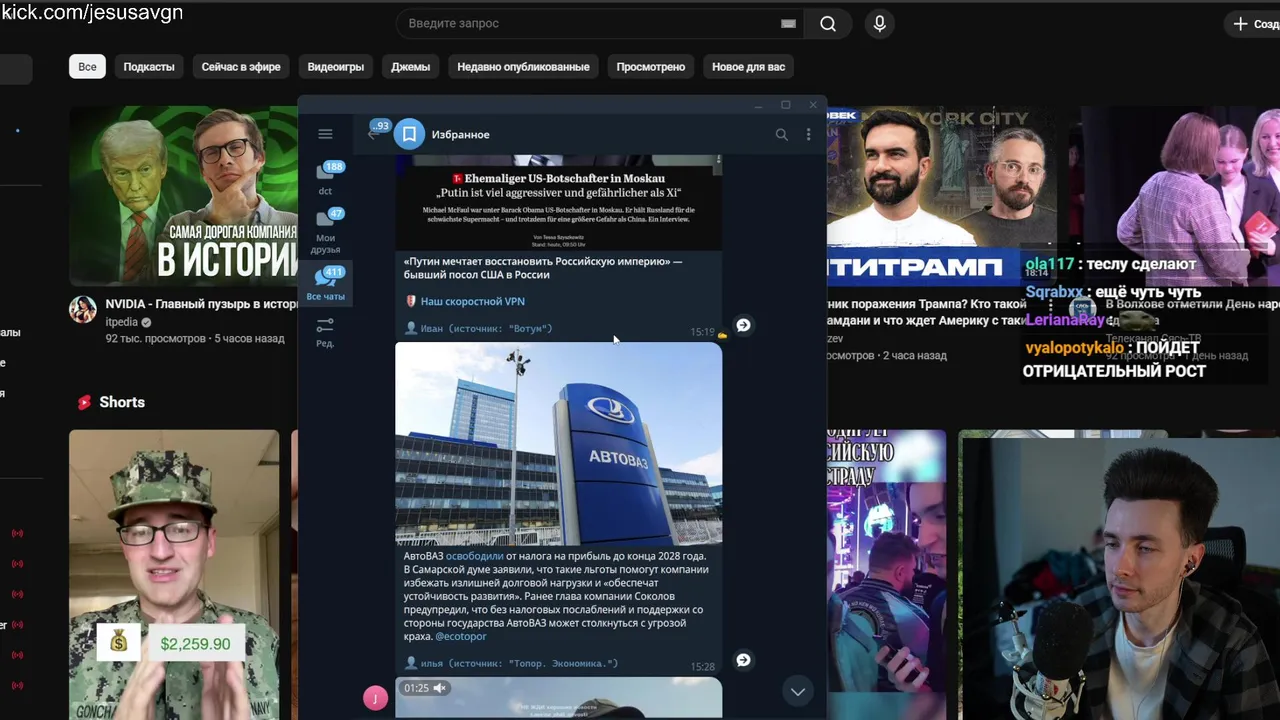Viewport: 1280px width, 720px height.
Task: Open the АНТИТРАМП video thumbnail
Action: (x=941, y=195)
